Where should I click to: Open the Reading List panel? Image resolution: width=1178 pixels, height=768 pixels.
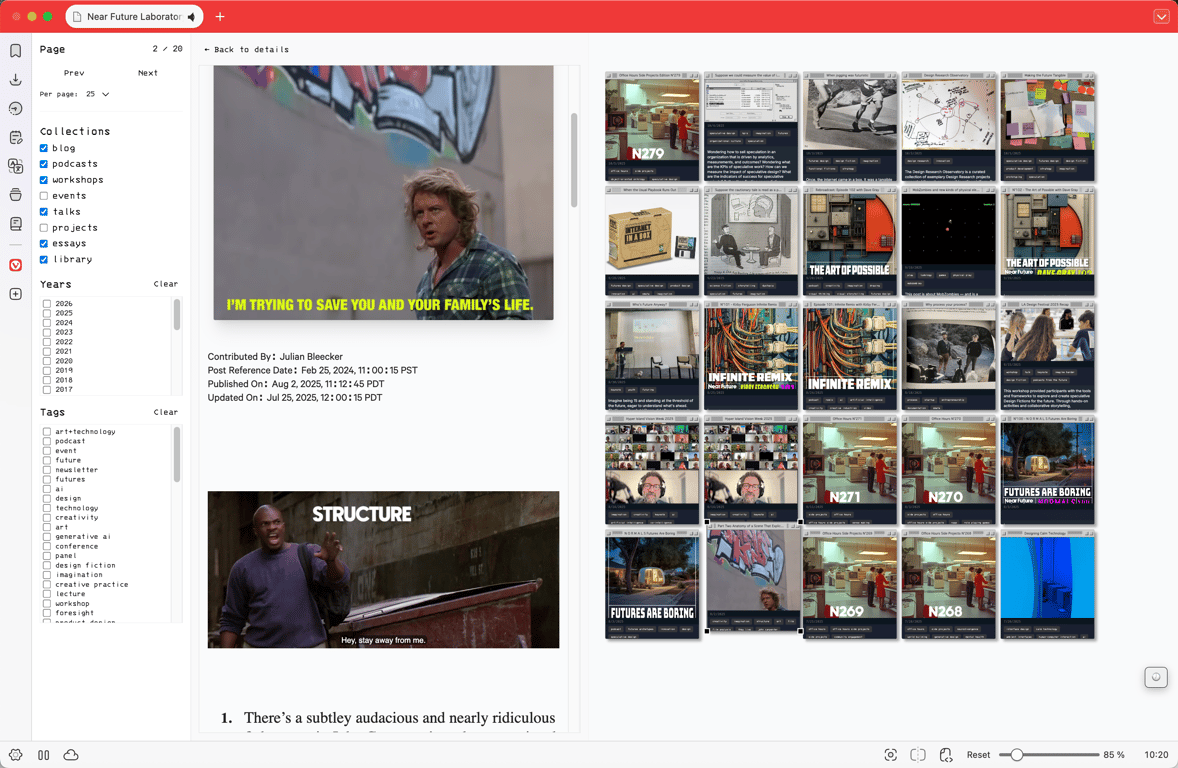[x=15, y=224]
